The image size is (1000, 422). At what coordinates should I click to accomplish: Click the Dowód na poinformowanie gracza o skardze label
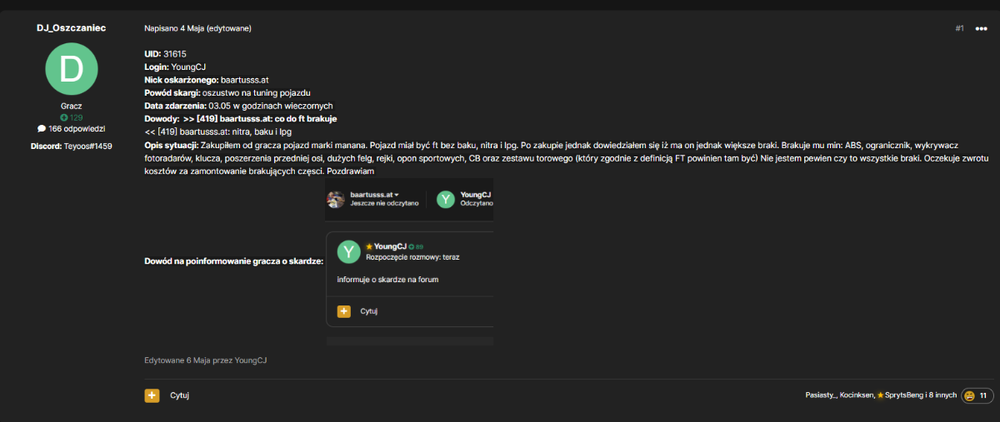tap(233, 261)
